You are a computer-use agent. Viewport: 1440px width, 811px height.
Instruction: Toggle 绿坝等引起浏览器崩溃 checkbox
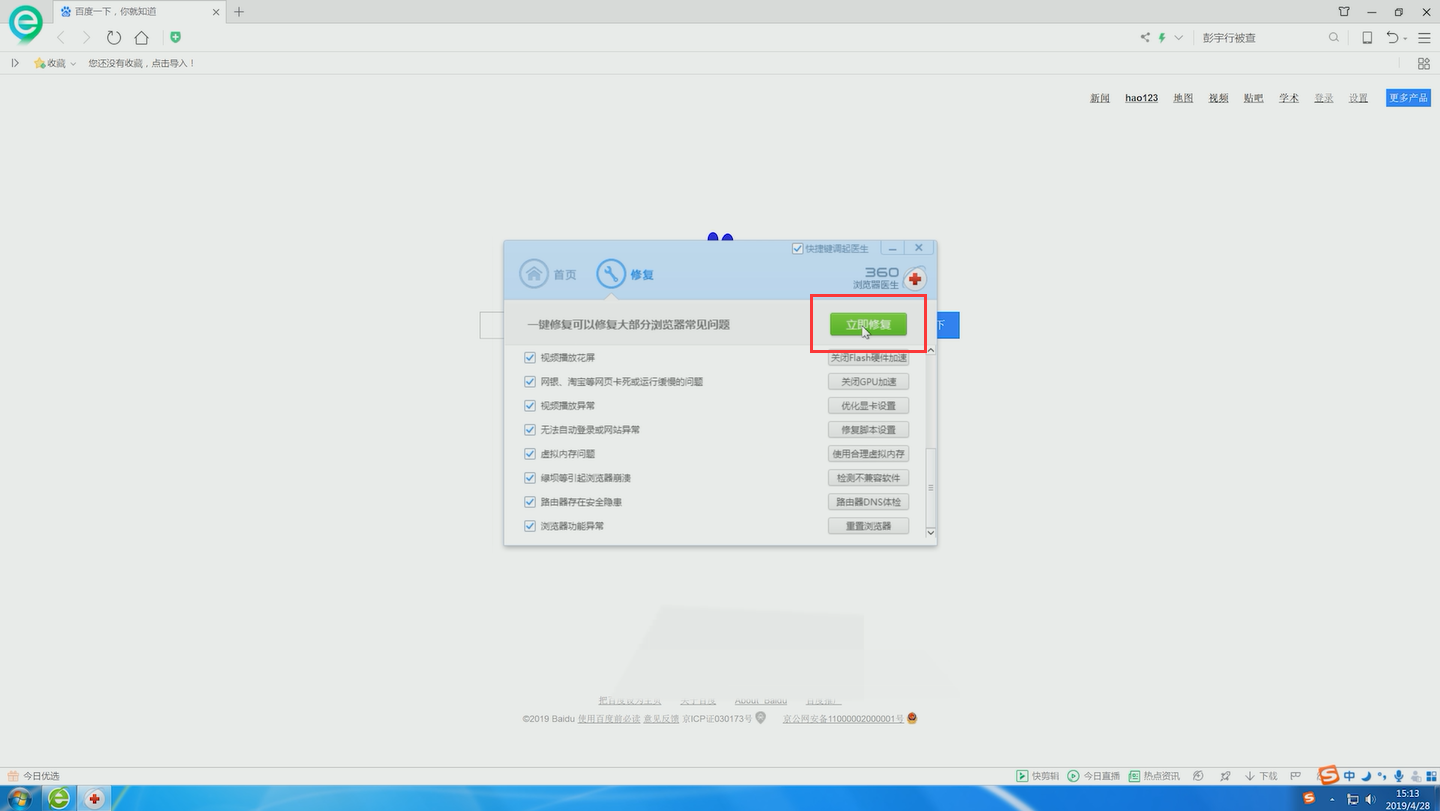pos(530,478)
